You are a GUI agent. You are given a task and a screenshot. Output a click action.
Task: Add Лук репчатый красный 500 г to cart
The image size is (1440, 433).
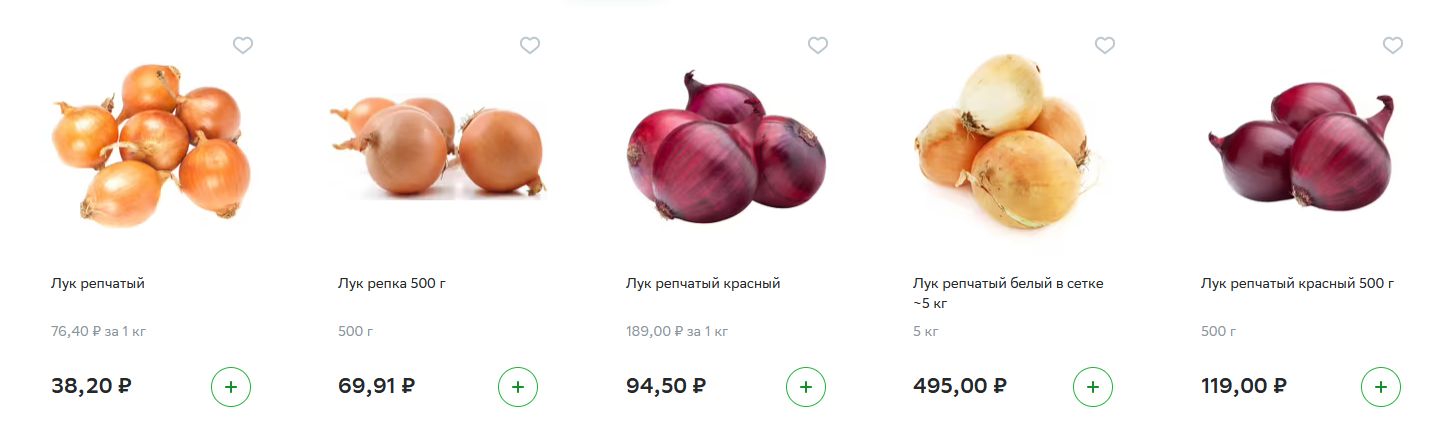click(1381, 387)
